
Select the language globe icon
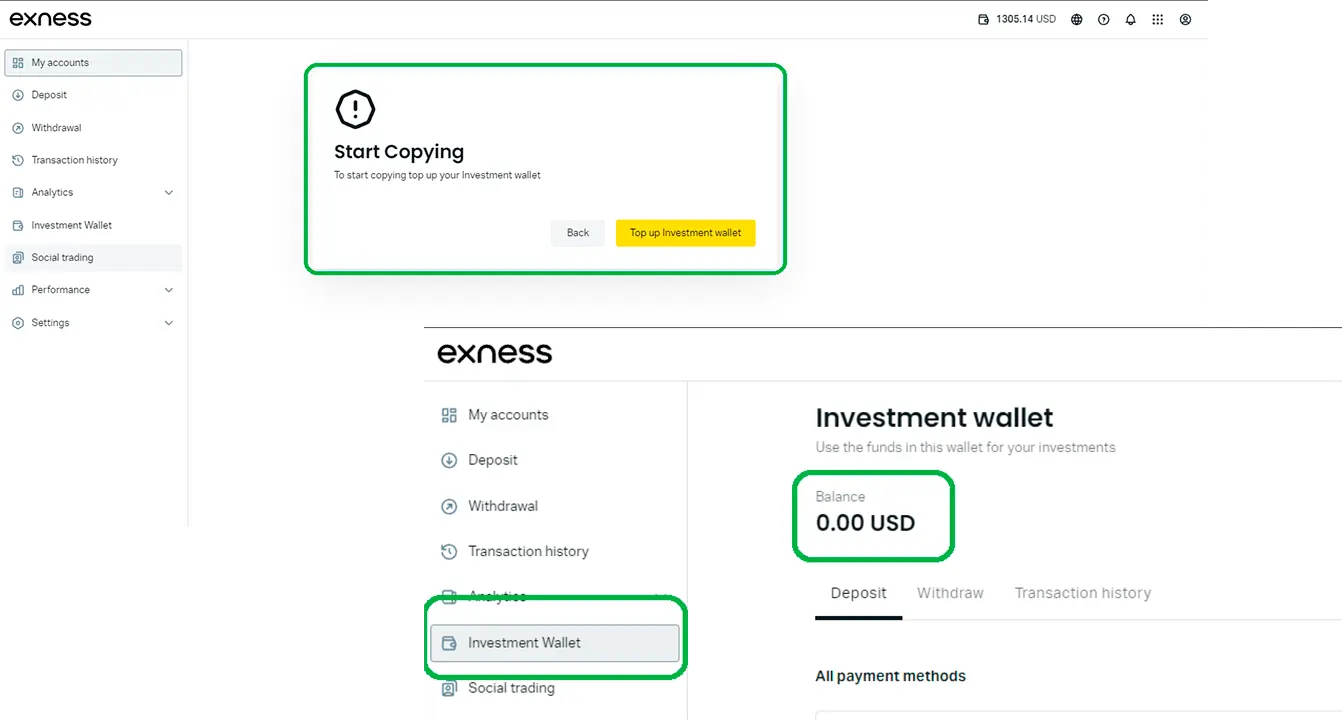[x=1076, y=19]
